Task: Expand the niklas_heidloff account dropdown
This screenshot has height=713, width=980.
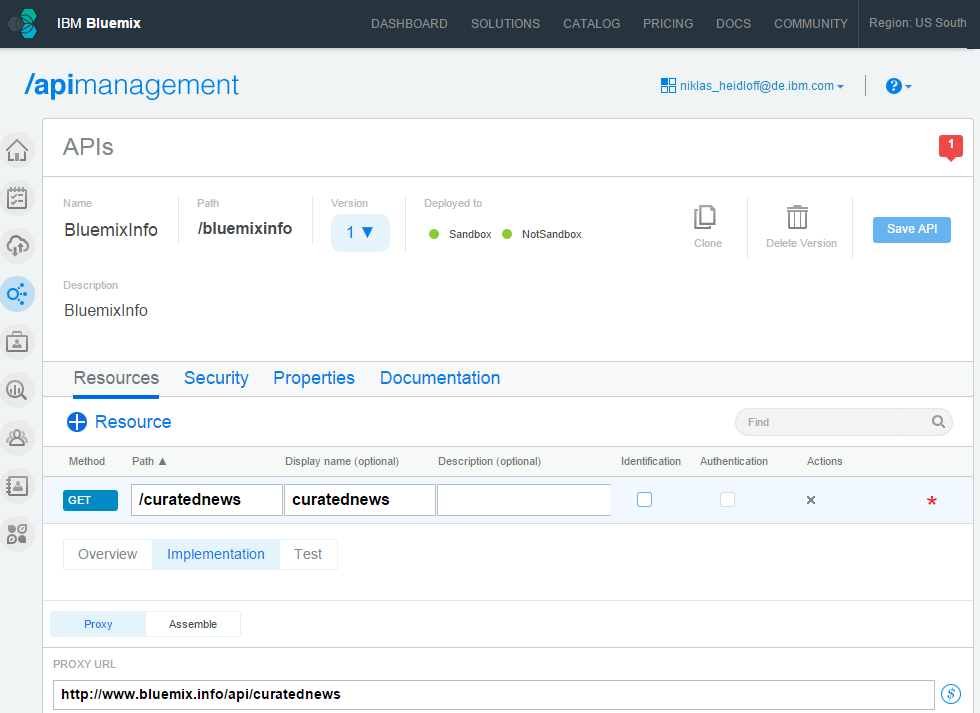Action: [x=762, y=86]
